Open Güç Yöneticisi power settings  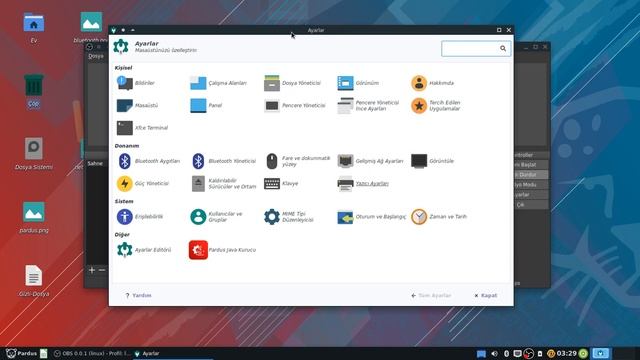point(142,183)
